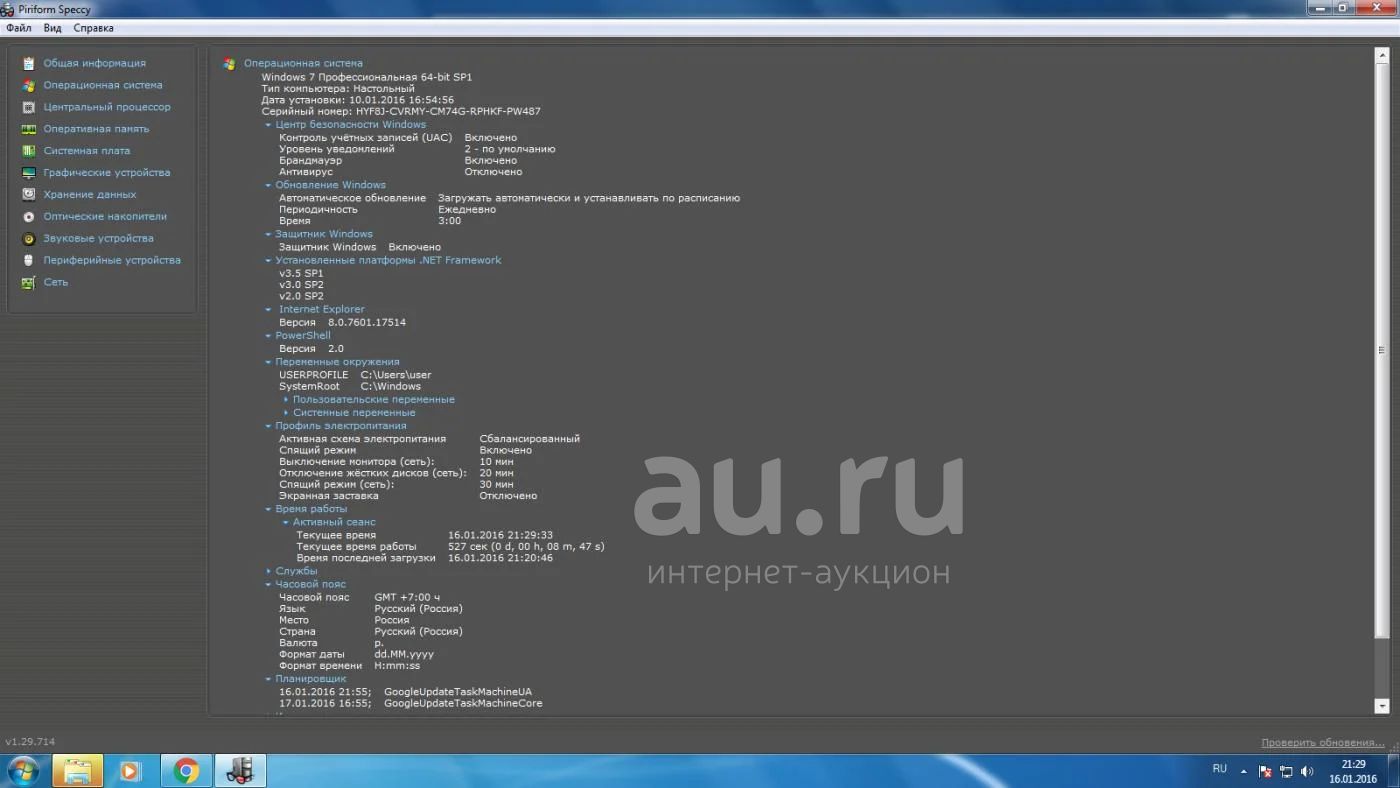The image size is (1400, 788).
Task: Expand Системные переменные subsection
Action: (x=286, y=412)
